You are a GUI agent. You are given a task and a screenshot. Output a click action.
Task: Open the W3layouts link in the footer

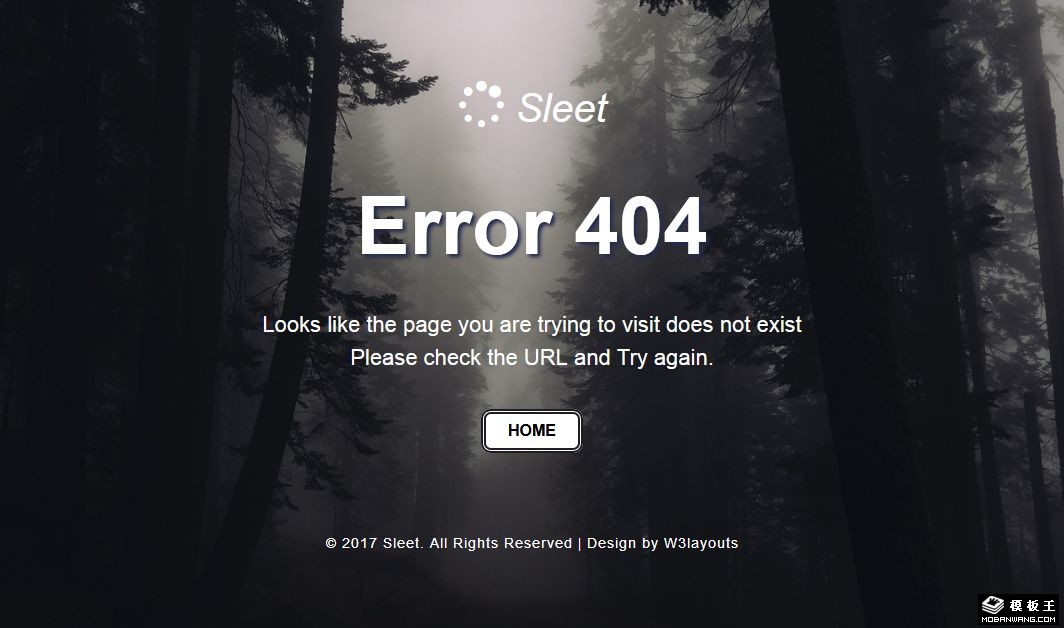(701, 543)
